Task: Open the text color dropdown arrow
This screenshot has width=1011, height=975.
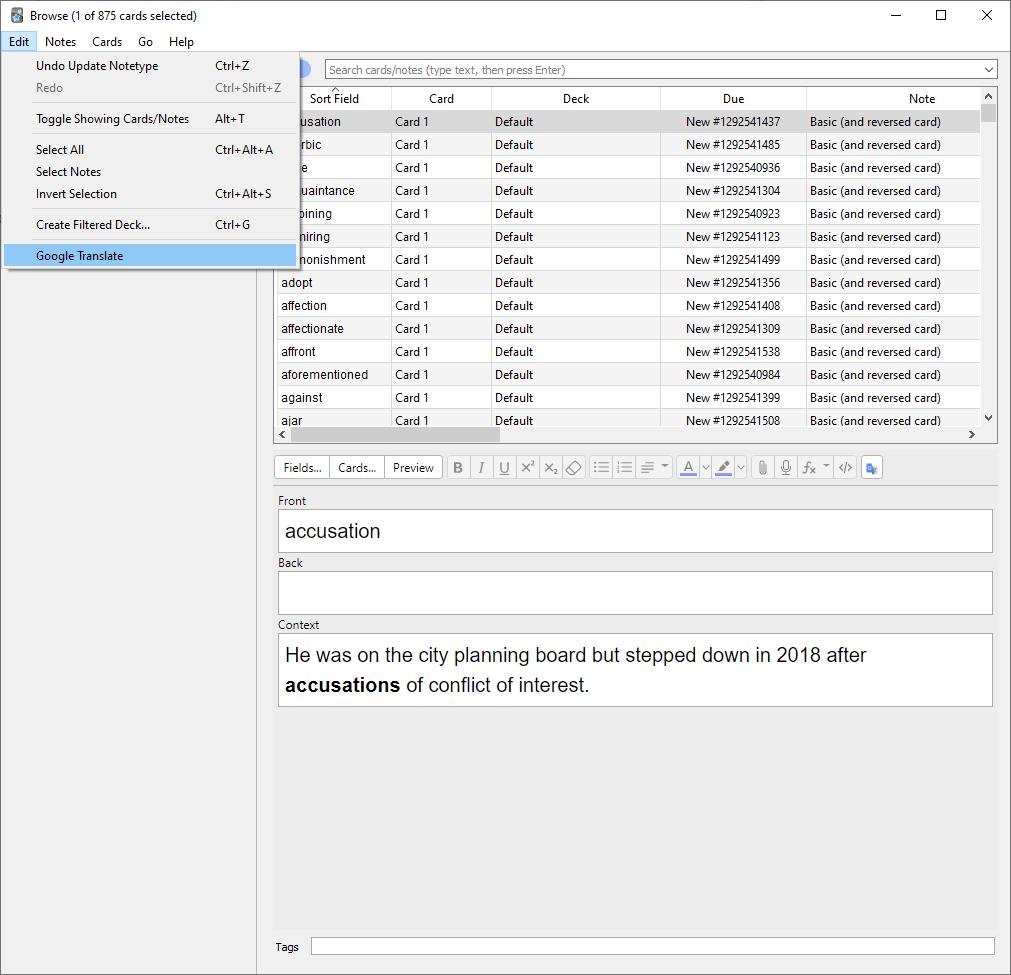Action: click(x=705, y=468)
